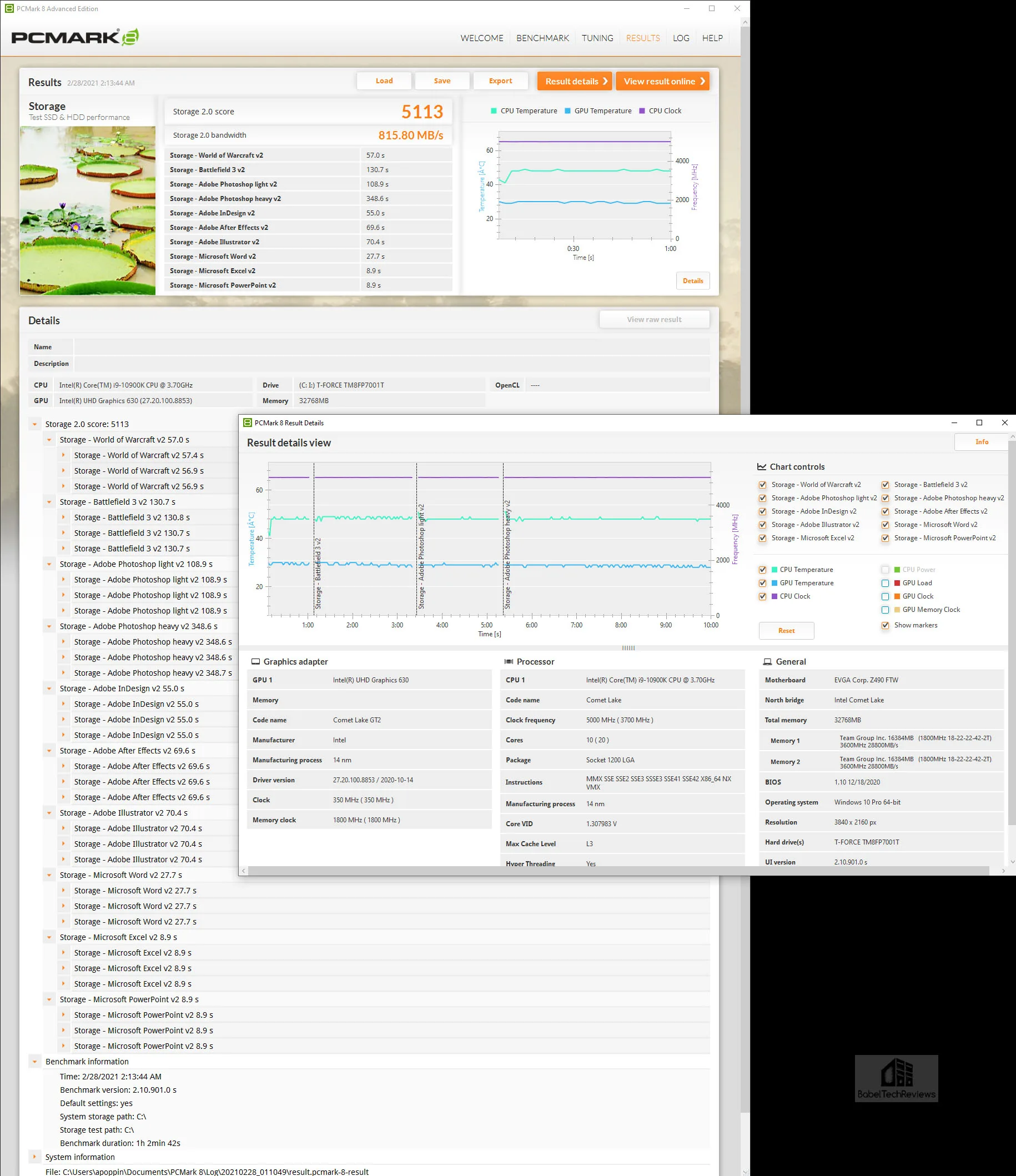Open the HELP tab
This screenshot has width=1016, height=1176.
click(x=712, y=38)
